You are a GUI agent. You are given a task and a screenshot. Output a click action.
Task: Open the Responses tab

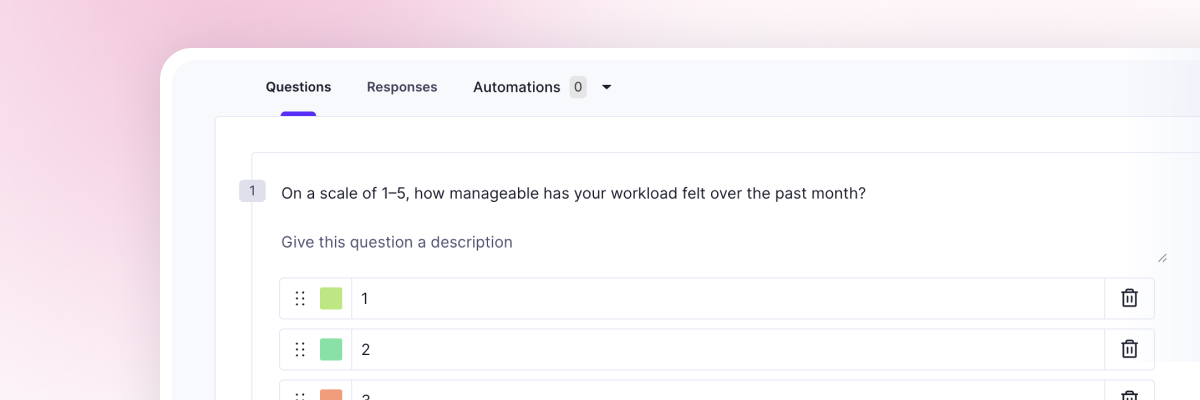click(402, 87)
